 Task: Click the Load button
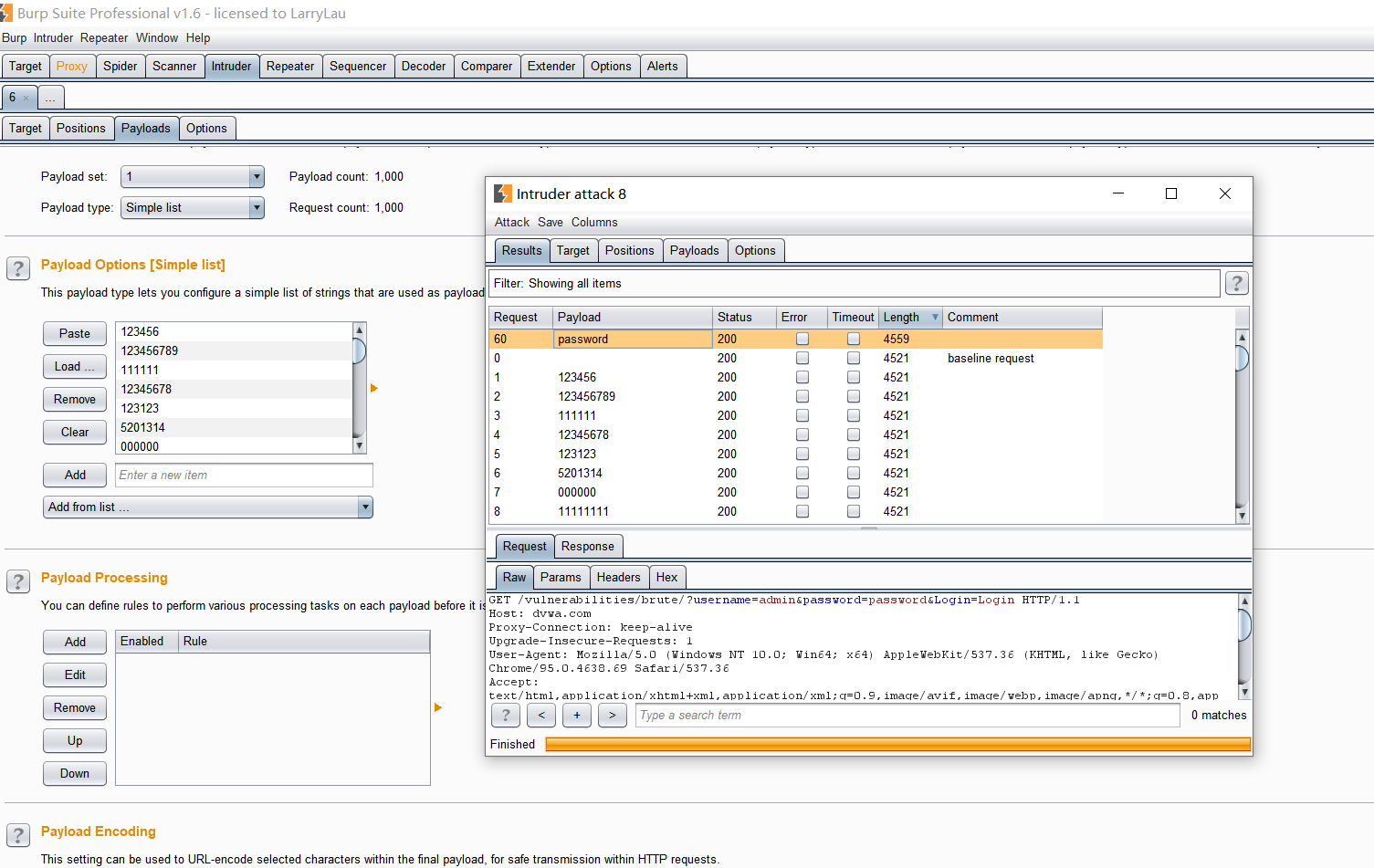pos(75,366)
